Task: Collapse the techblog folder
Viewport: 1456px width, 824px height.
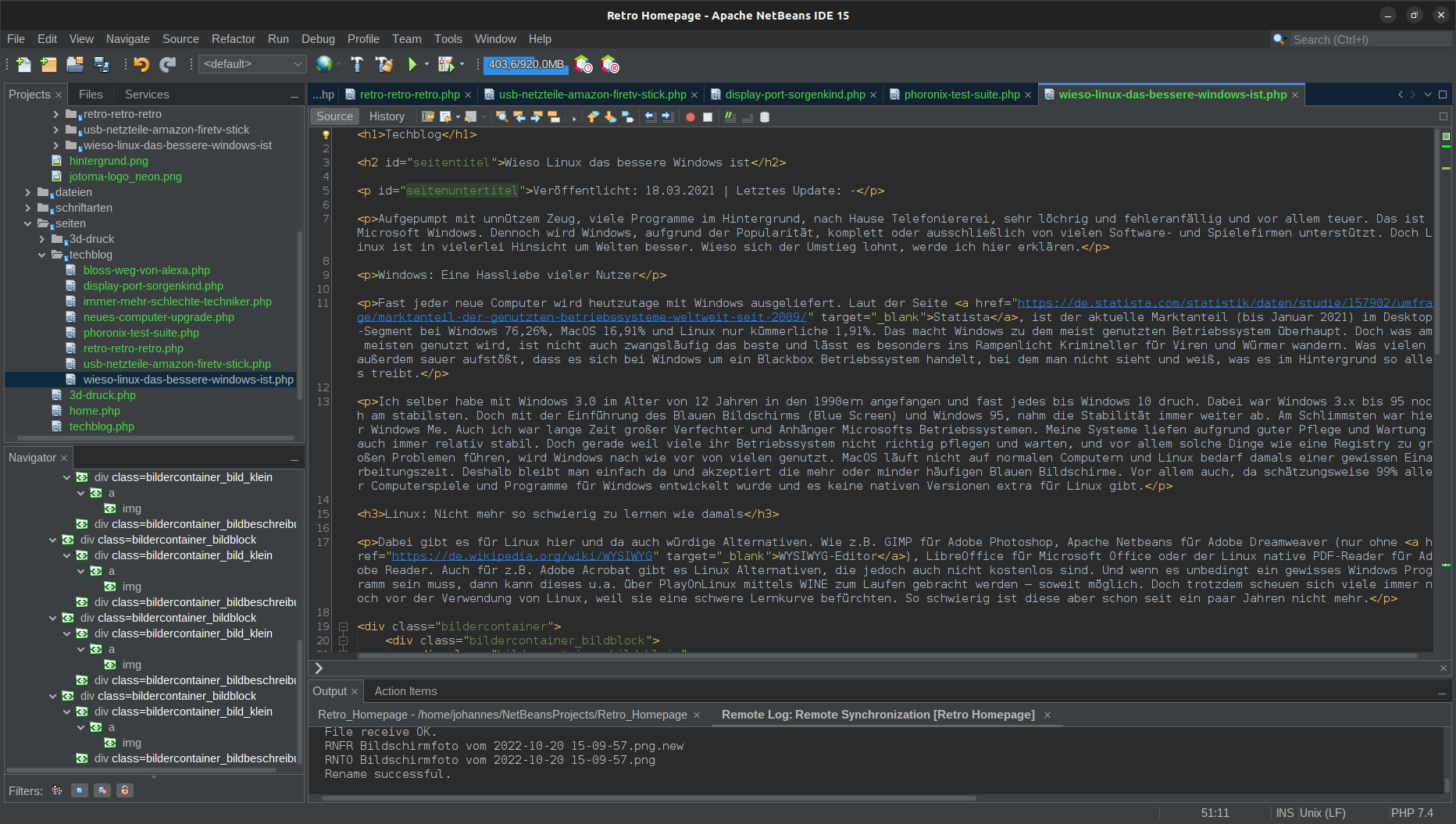Action: pyautogui.click(x=42, y=255)
